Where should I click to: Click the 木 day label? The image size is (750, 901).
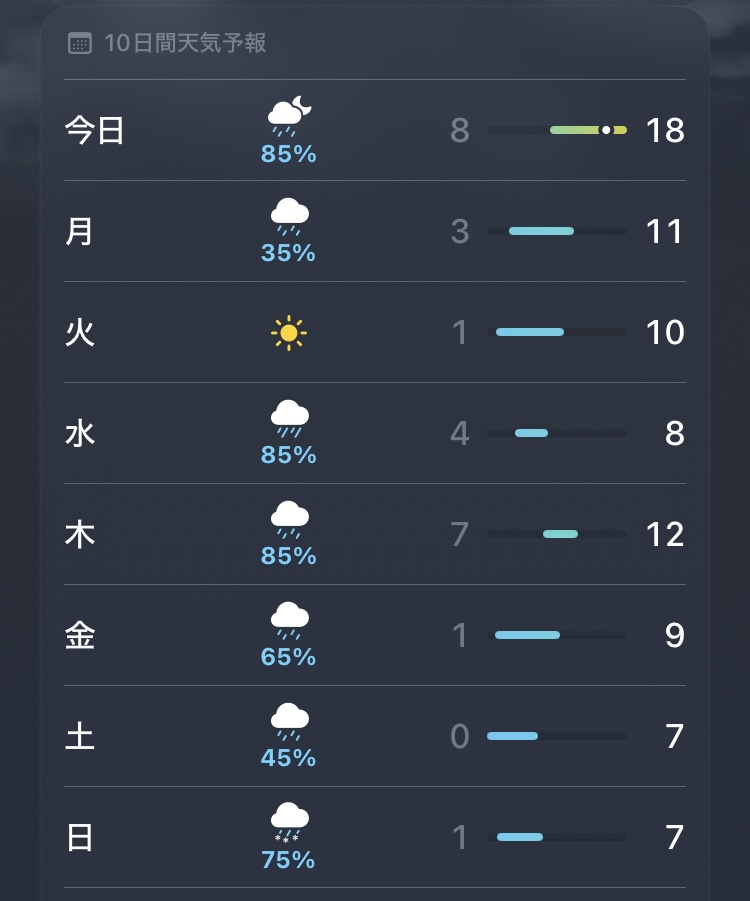click(x=79, y=535)
